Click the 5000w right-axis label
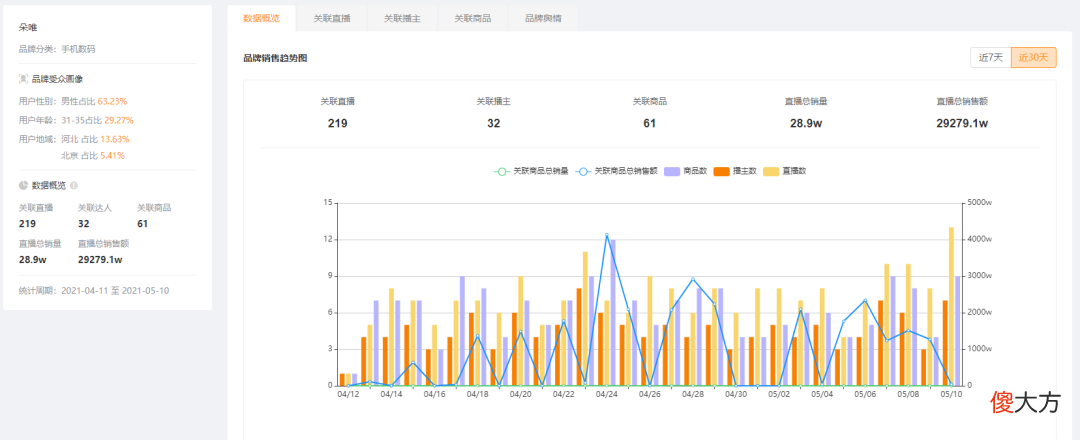 coord(979,203)
